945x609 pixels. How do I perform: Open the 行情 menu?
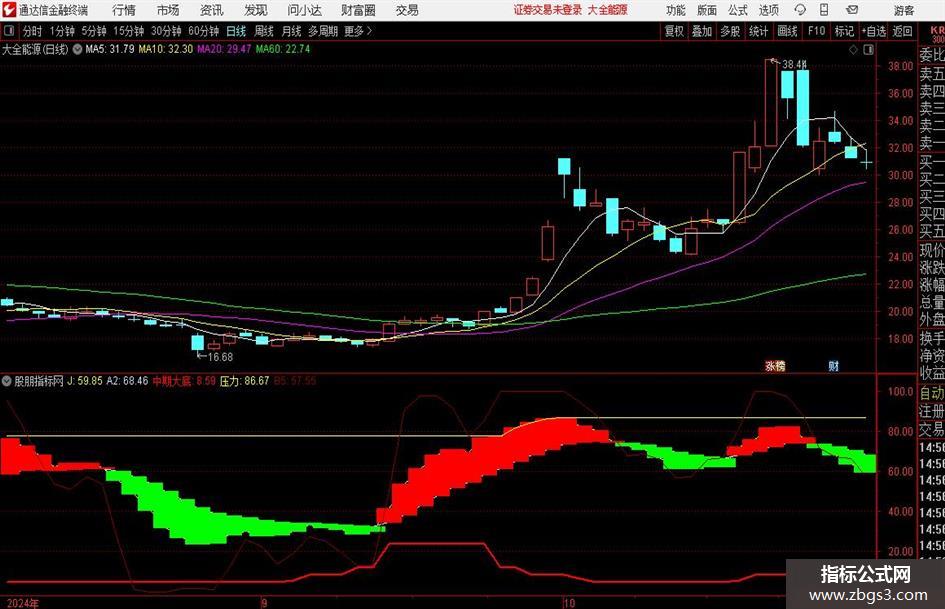click(124, 10)
